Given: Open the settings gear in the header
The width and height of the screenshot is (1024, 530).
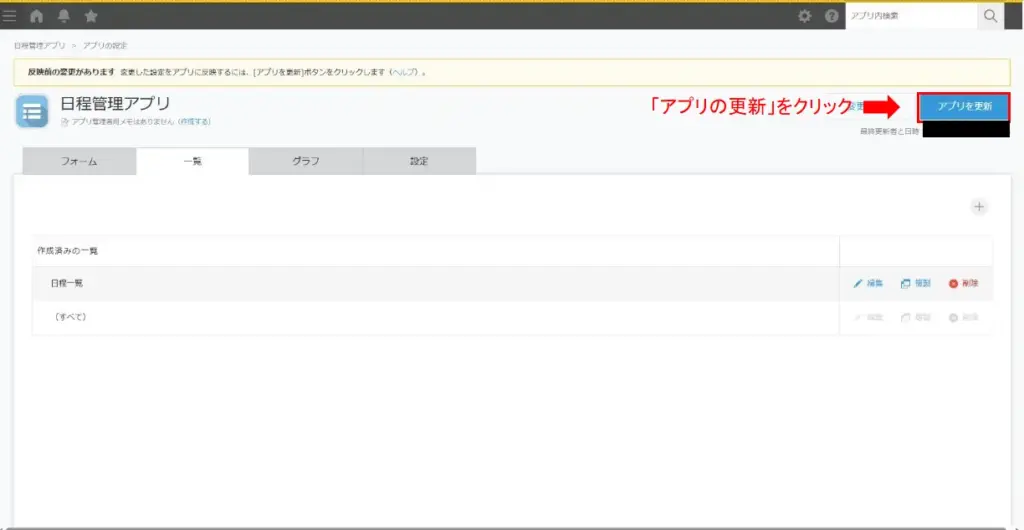Looking at the screenshot, I should [805, 16].
